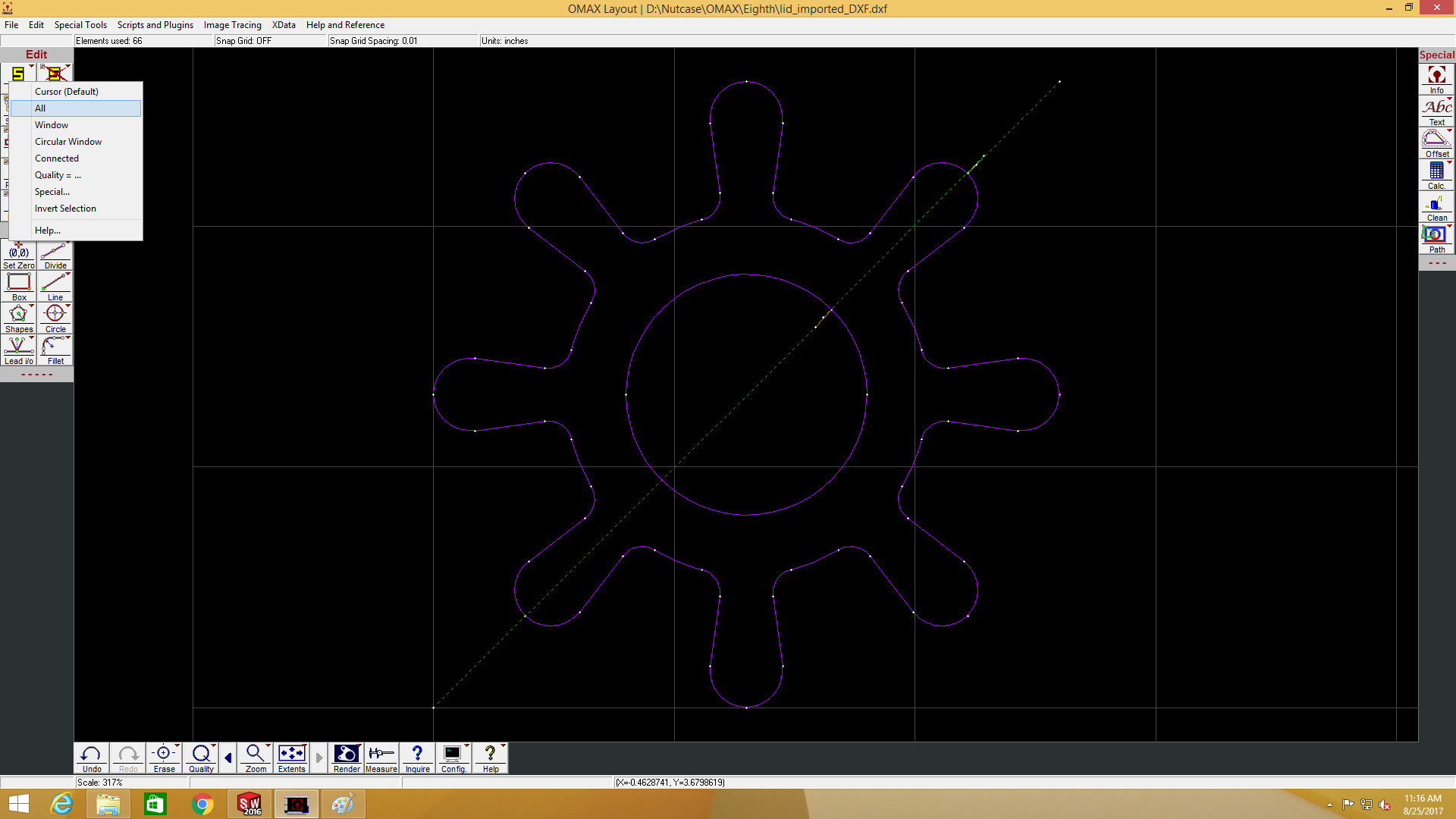Select the Box drawing tool
Viewport: 1456px width, 819px height.
pyautogui.click(x=18, y=287)
